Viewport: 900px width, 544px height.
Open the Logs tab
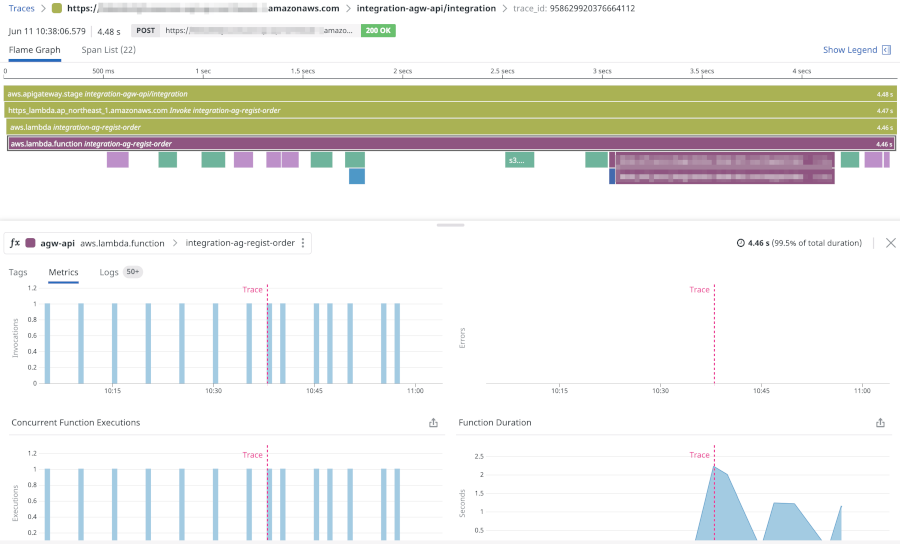108,272
